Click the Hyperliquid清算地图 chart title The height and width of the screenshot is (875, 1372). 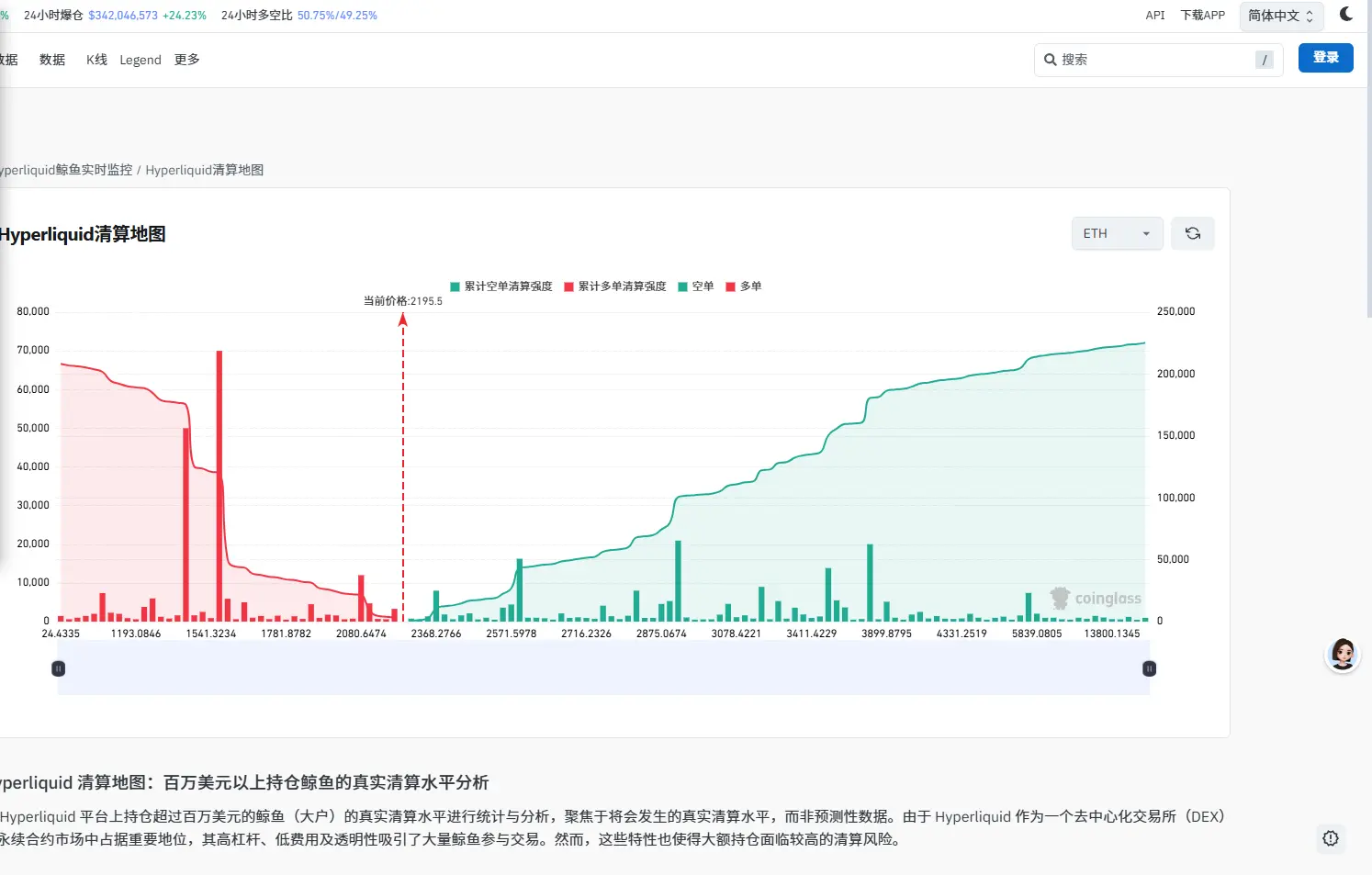[x=83, y=234]
